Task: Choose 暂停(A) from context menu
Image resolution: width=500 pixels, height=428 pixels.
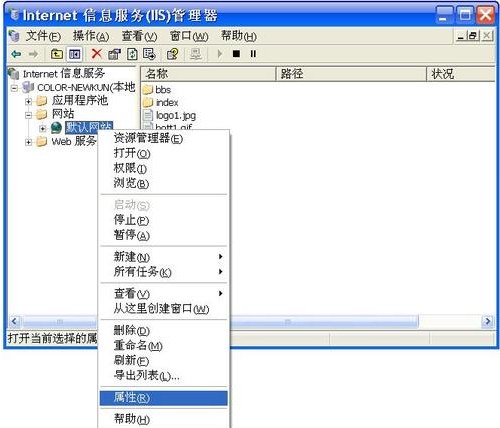Action: pos(164,235)
